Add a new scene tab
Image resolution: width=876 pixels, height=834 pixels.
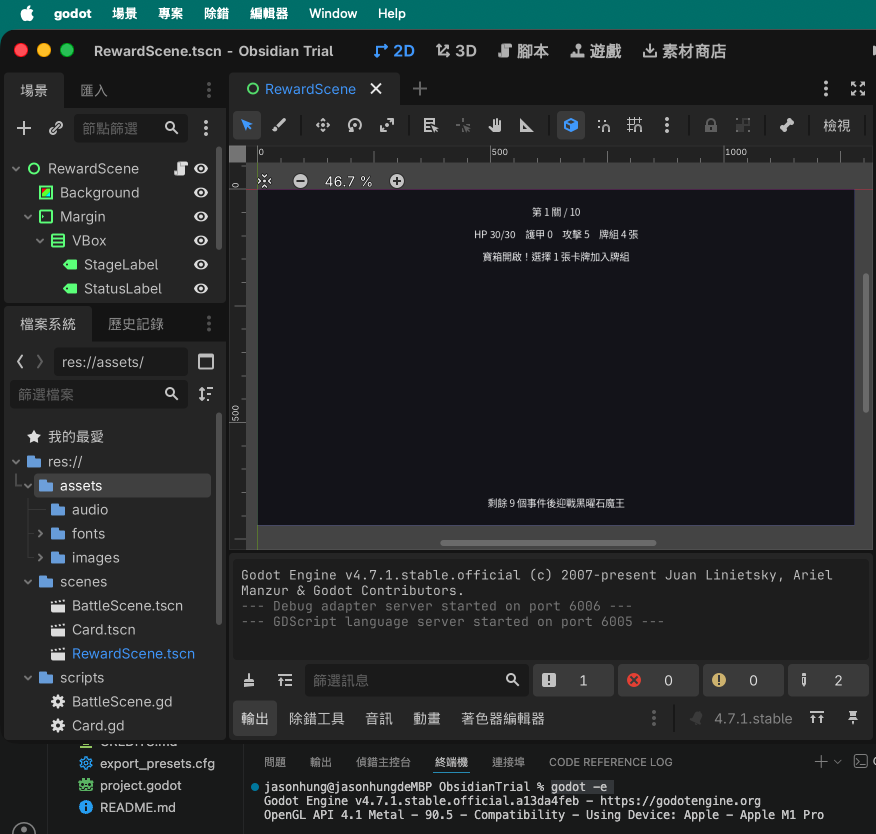(420, 88)
